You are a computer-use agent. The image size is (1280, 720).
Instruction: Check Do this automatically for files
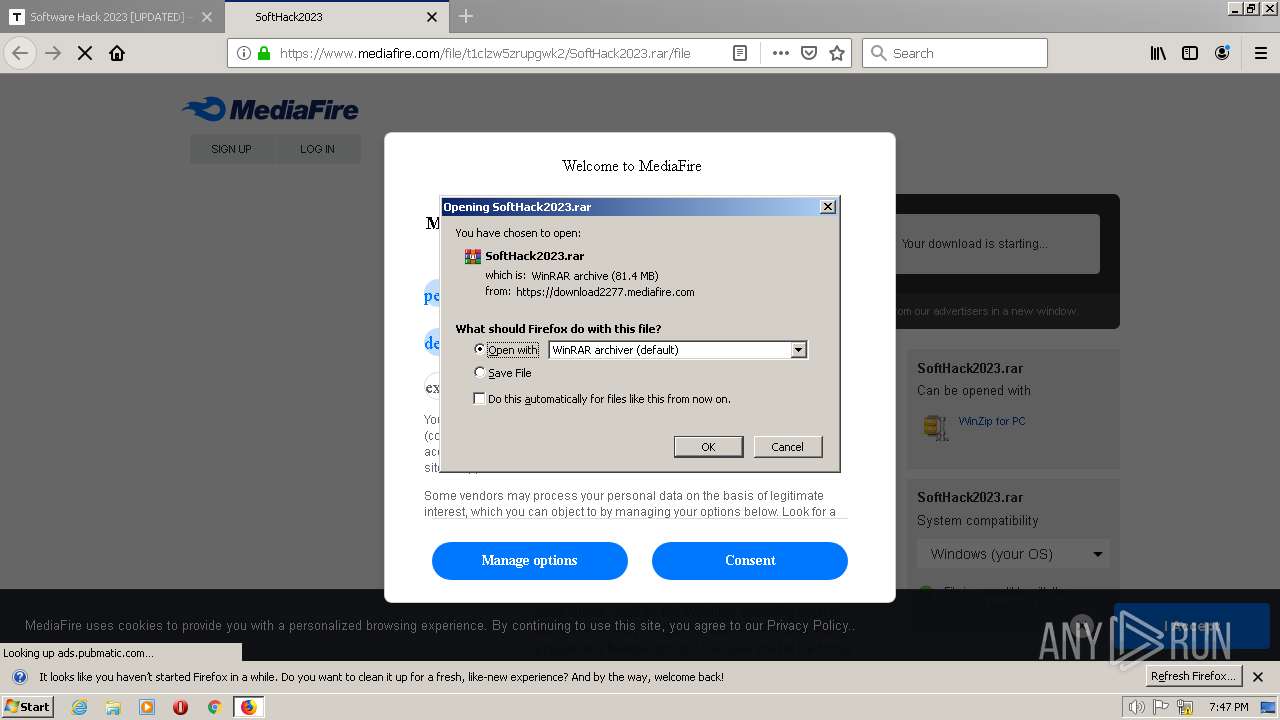coord(479,398)
